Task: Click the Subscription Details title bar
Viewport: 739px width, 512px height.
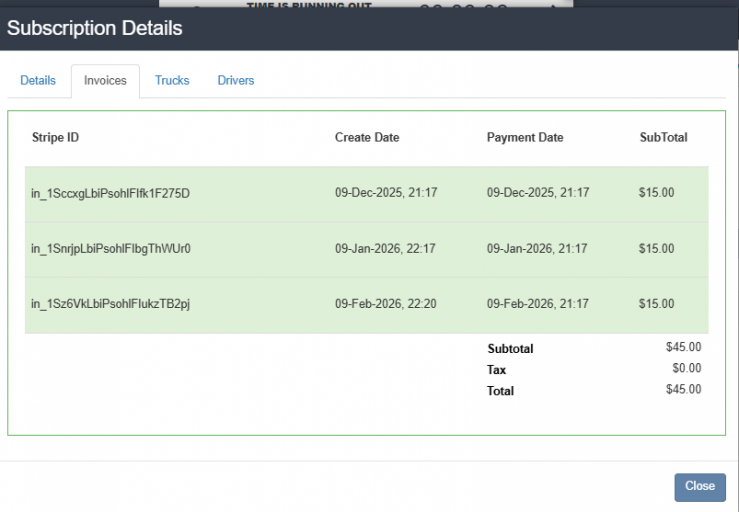Action: [x=369, y=28]
